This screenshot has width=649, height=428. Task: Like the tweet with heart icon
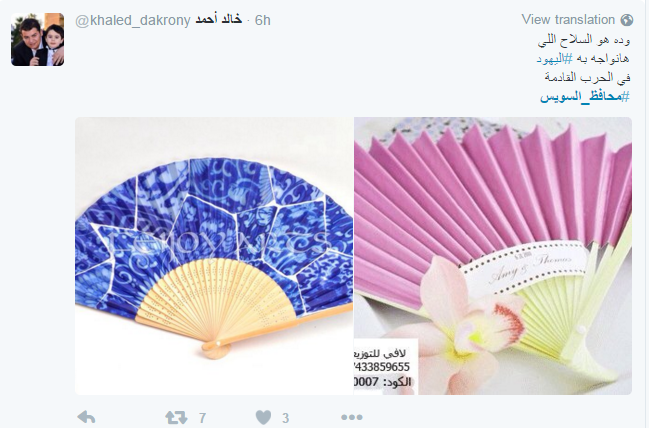(263, 417)
